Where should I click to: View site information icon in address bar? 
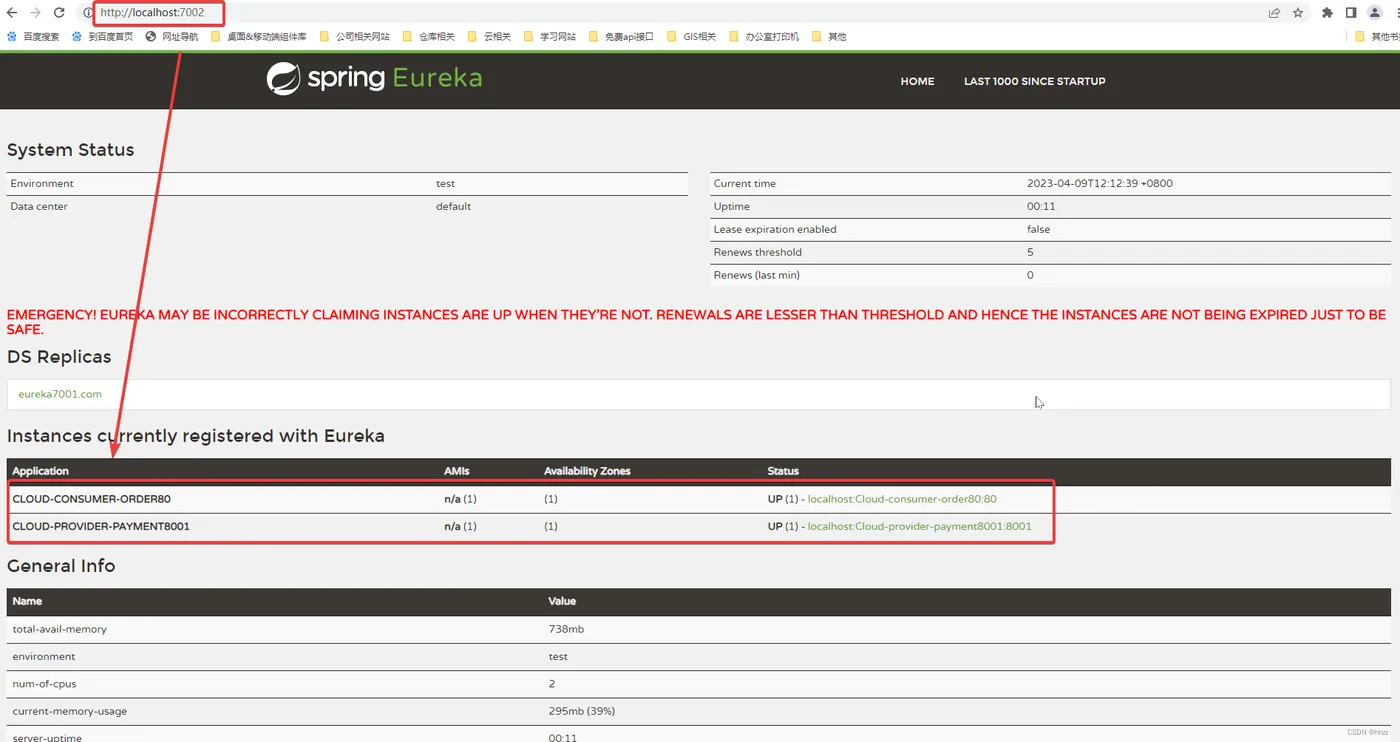[x=88, y=13]
